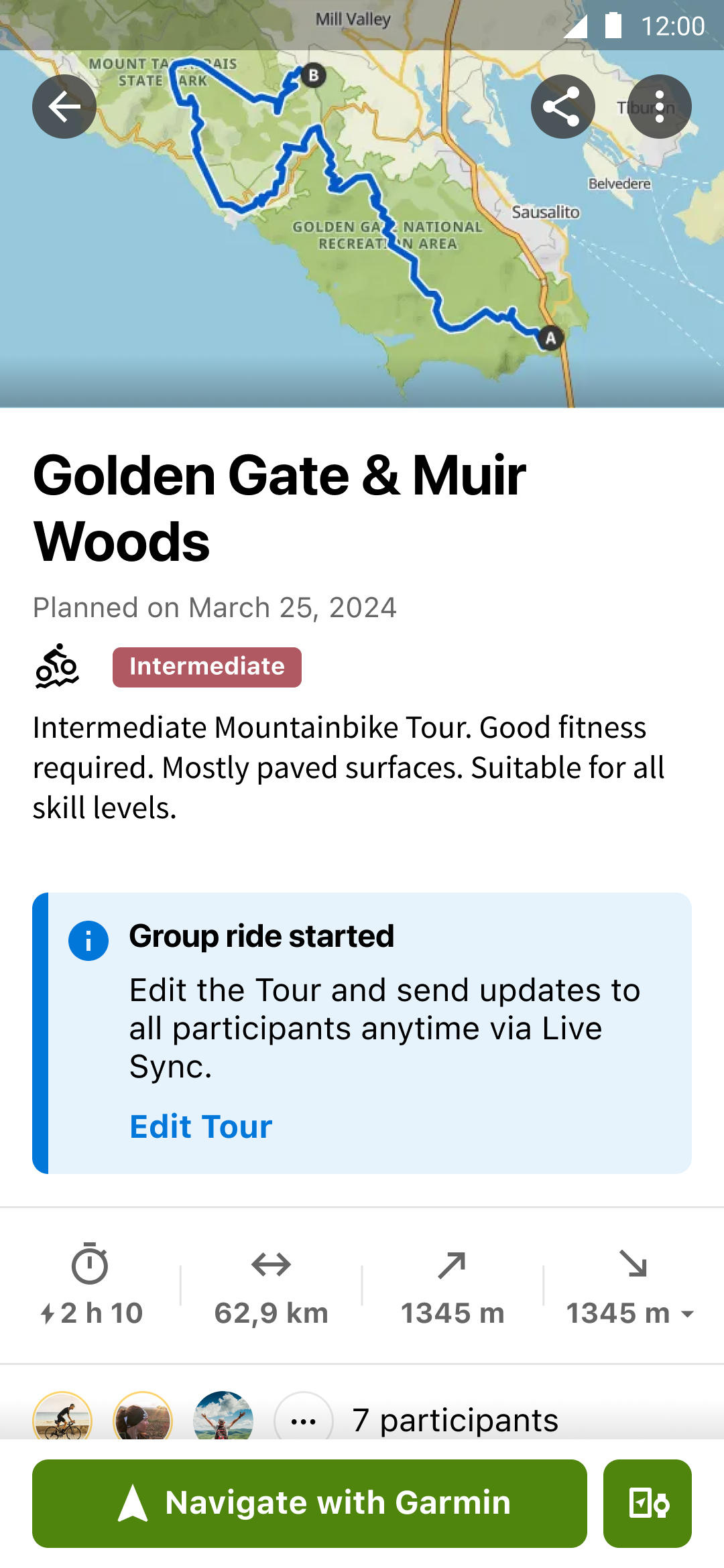Viewport: 724px width, 1568px height.
Task: Start Navigate with Garmin
Action: click(310, 1503)
